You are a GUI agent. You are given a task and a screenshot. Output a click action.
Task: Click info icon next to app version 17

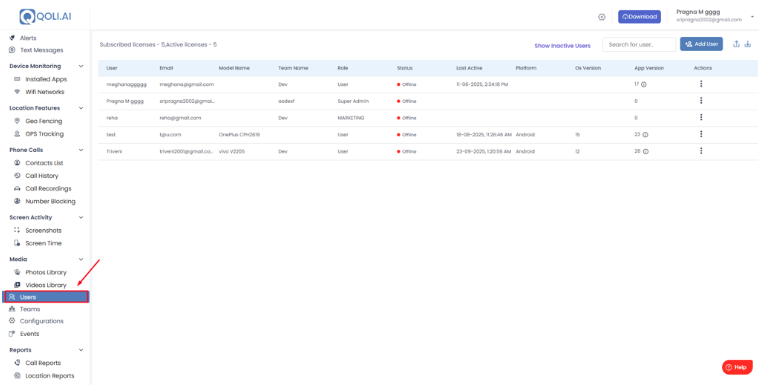coord(644,84)
